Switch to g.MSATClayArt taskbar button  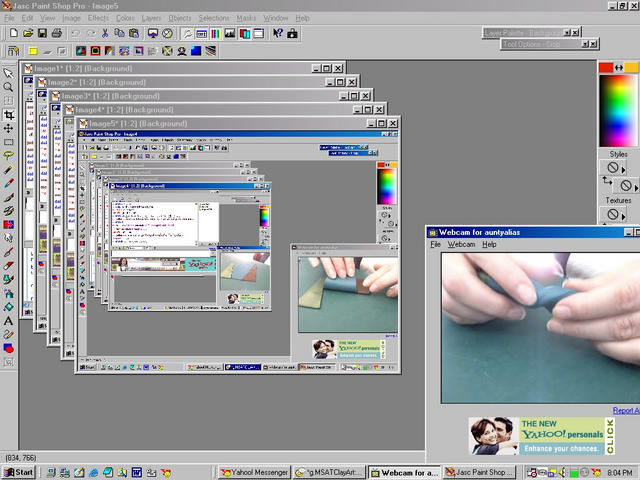[x=329, y=472]
